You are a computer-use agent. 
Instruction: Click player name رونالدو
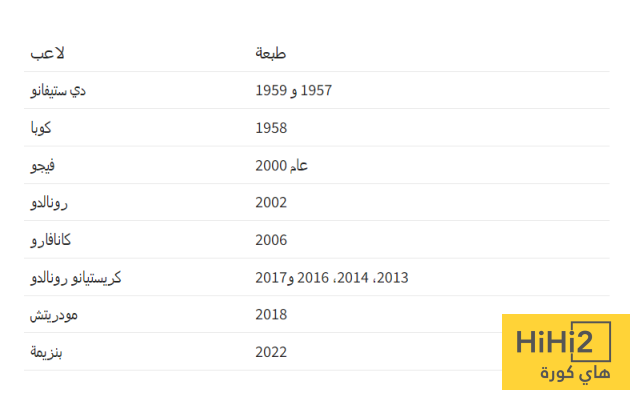[49, 203]
